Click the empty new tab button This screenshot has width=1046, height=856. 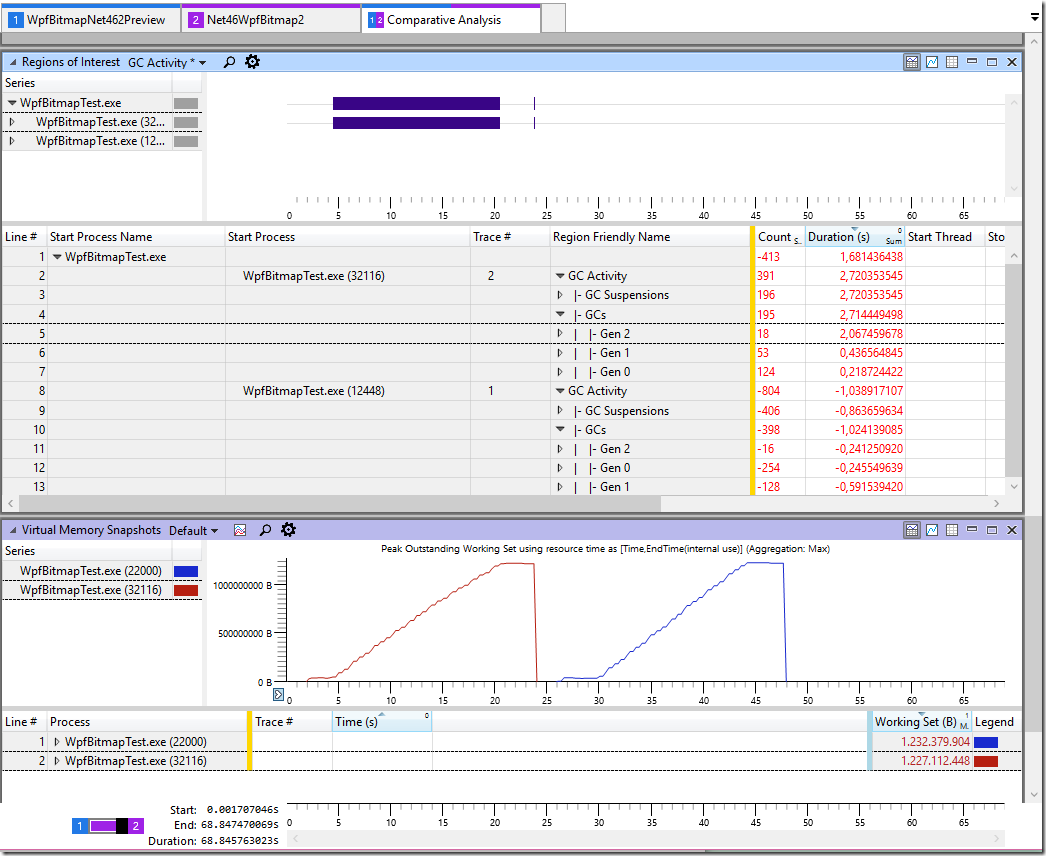click(553, 18)
